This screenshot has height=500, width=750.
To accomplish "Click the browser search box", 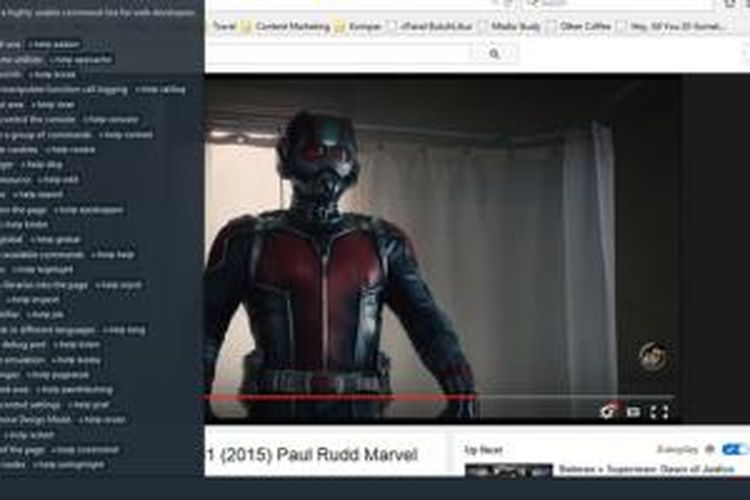I will click(x=617, y=4).
